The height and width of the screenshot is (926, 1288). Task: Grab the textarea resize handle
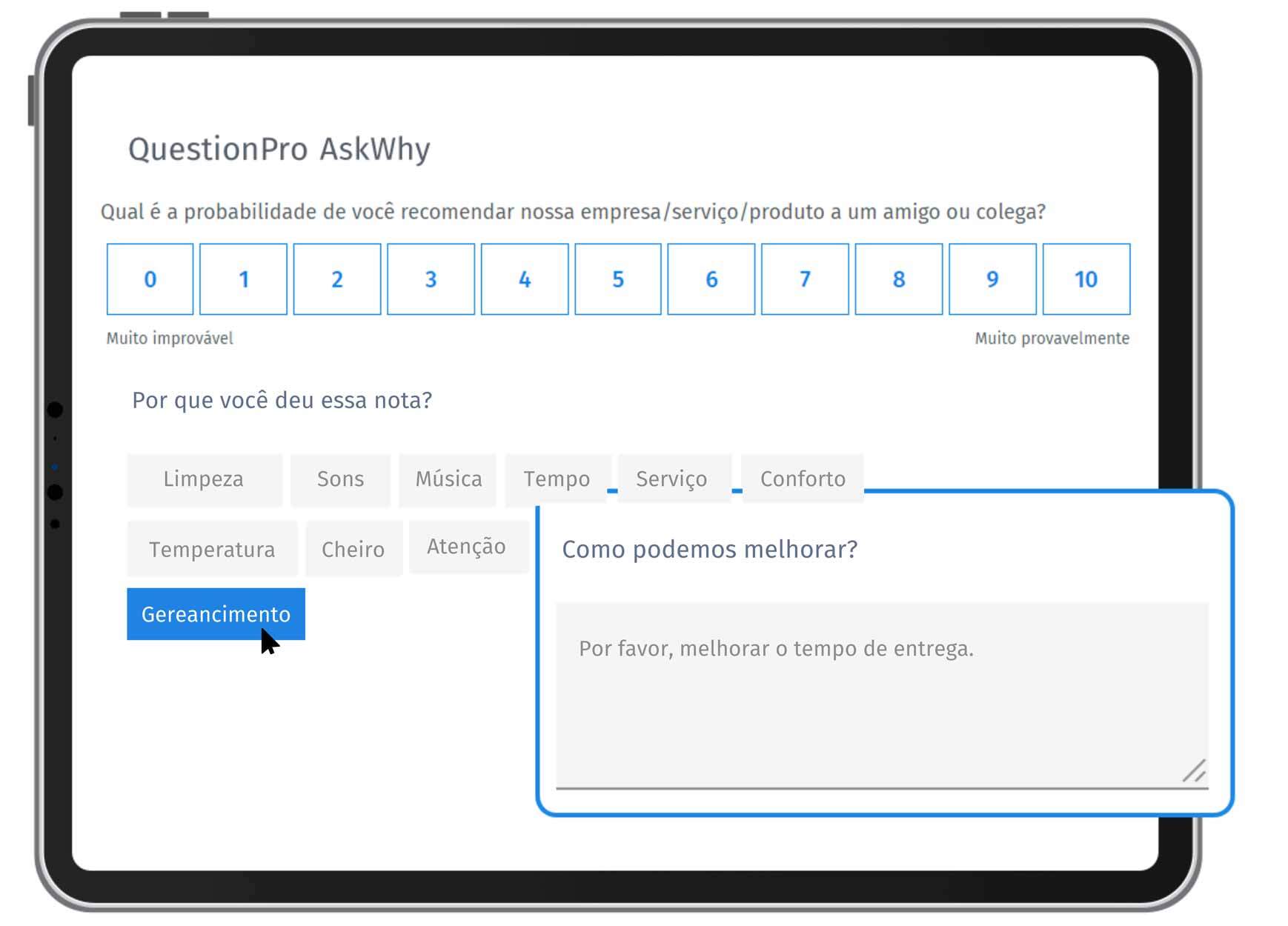pyautogui.click(x=1195, y=771)
